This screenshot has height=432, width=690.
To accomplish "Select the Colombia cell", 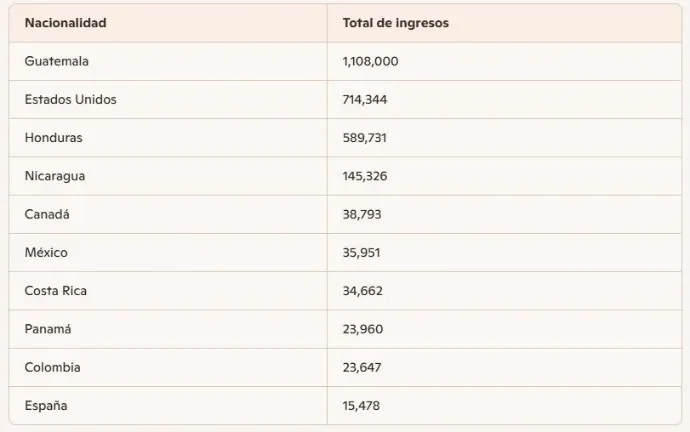I will [x=52, y=367].
